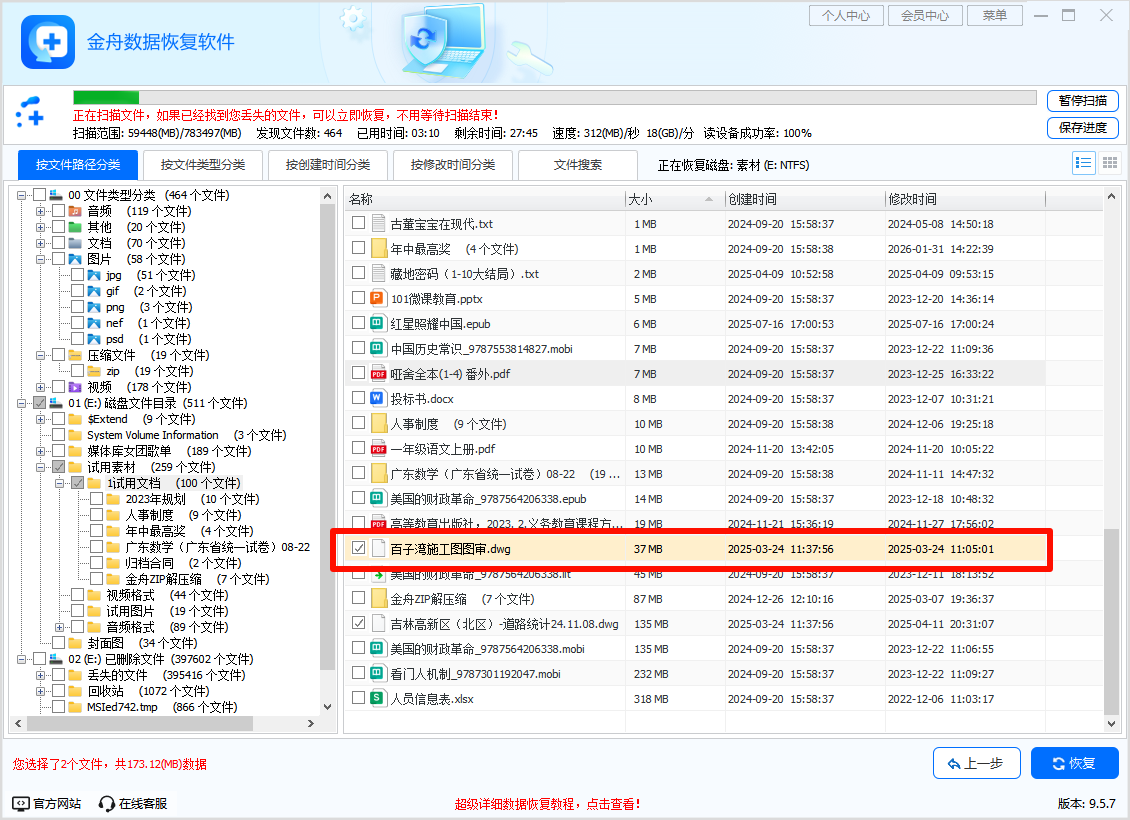The image size is (1130, 820).
Task: Open the 菜单 menu button
Action: click(x=995, y=15)
